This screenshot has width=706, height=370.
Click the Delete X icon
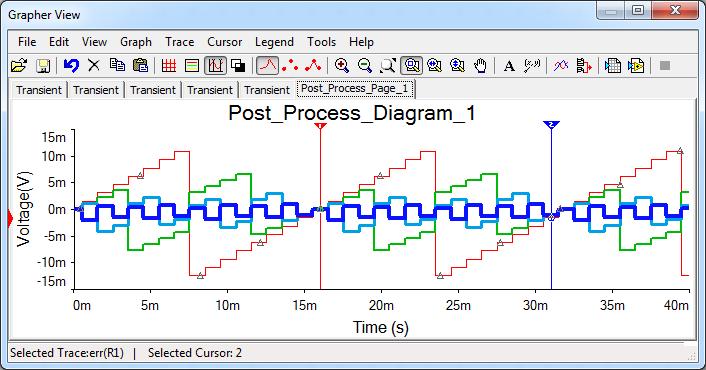[x=94, y=65]
